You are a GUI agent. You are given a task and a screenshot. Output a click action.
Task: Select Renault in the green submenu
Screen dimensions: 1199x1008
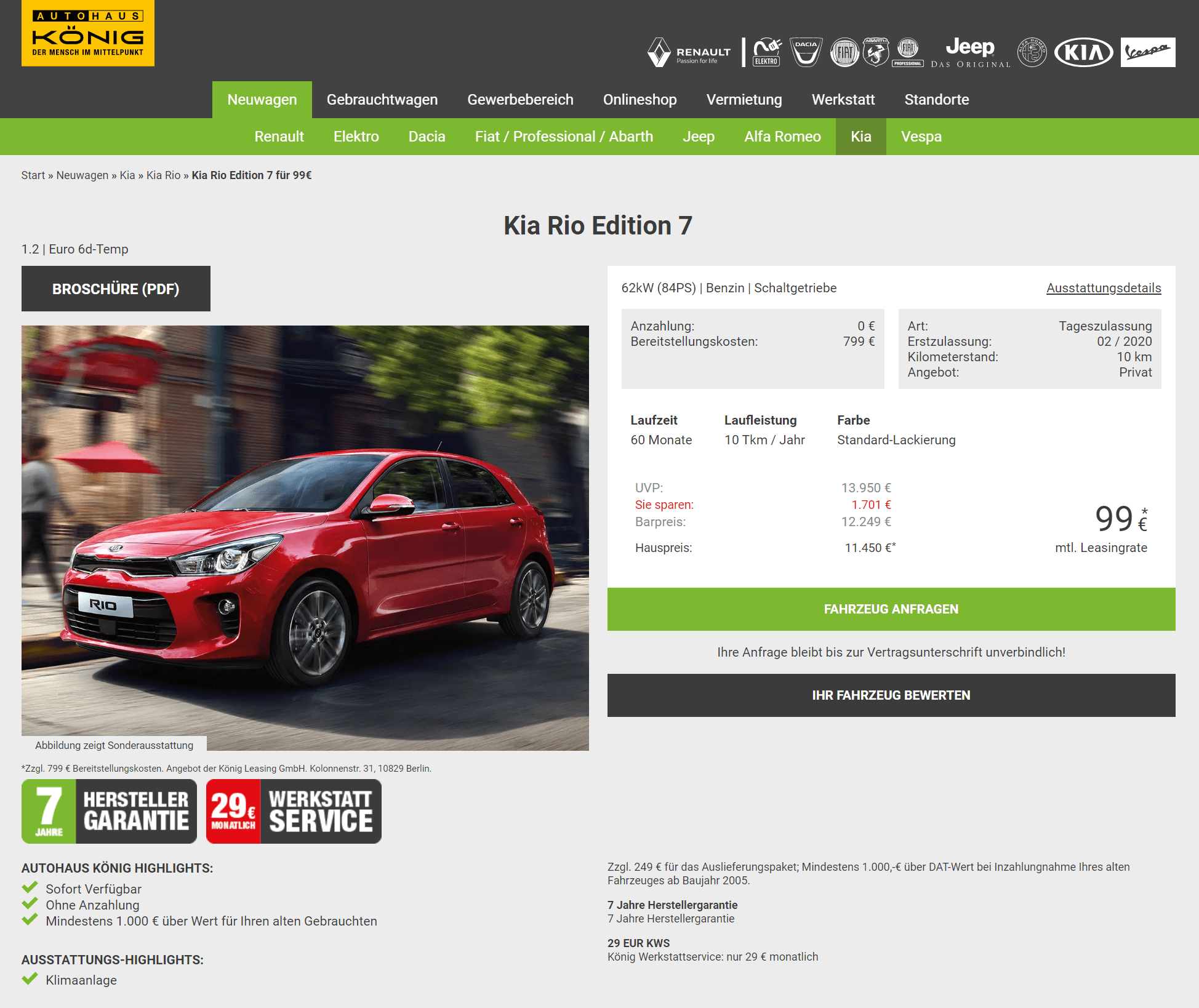coord(279,137)
